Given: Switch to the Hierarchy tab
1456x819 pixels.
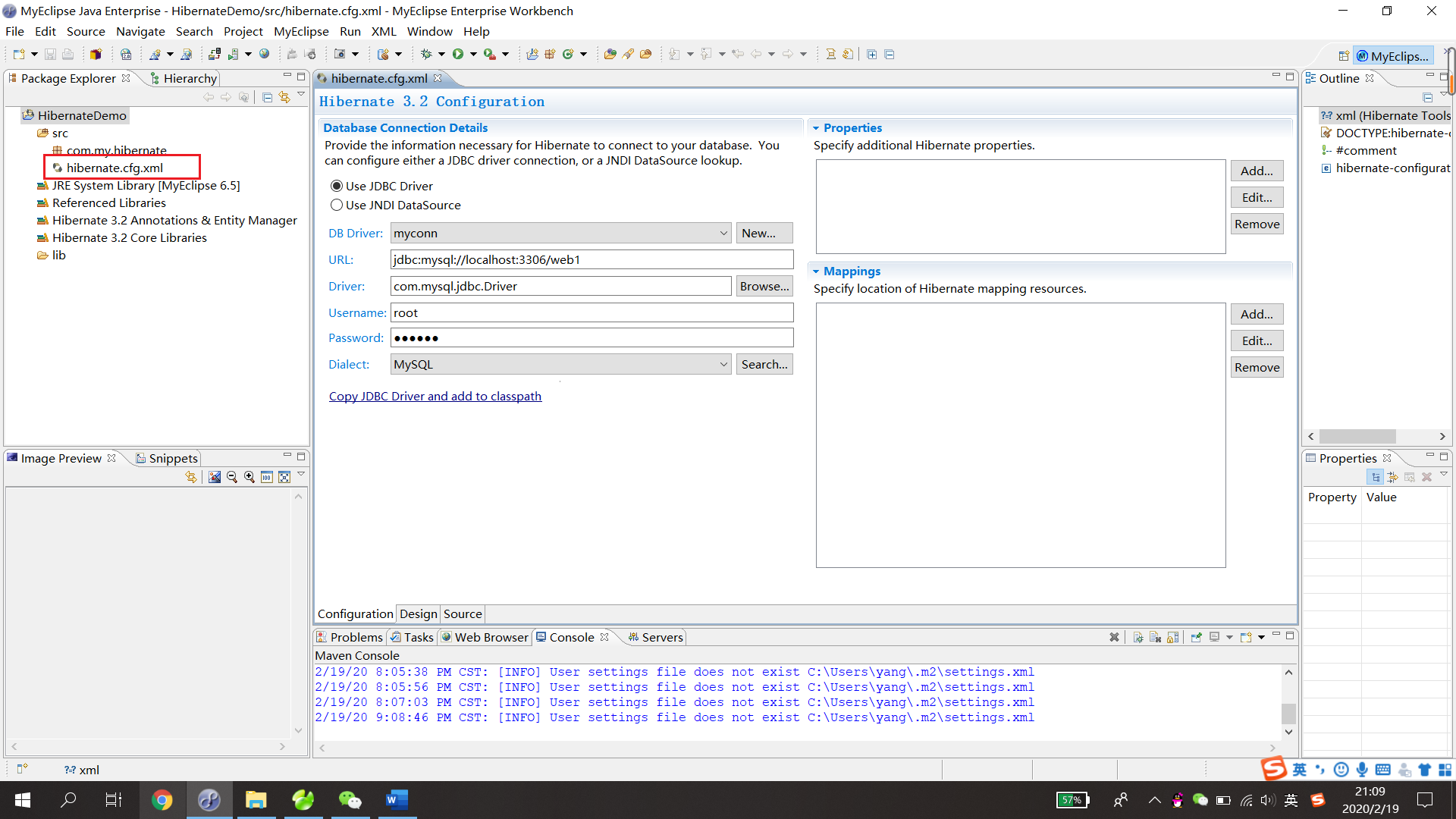Looking at the screenshot, I should (x=184, y=78).
